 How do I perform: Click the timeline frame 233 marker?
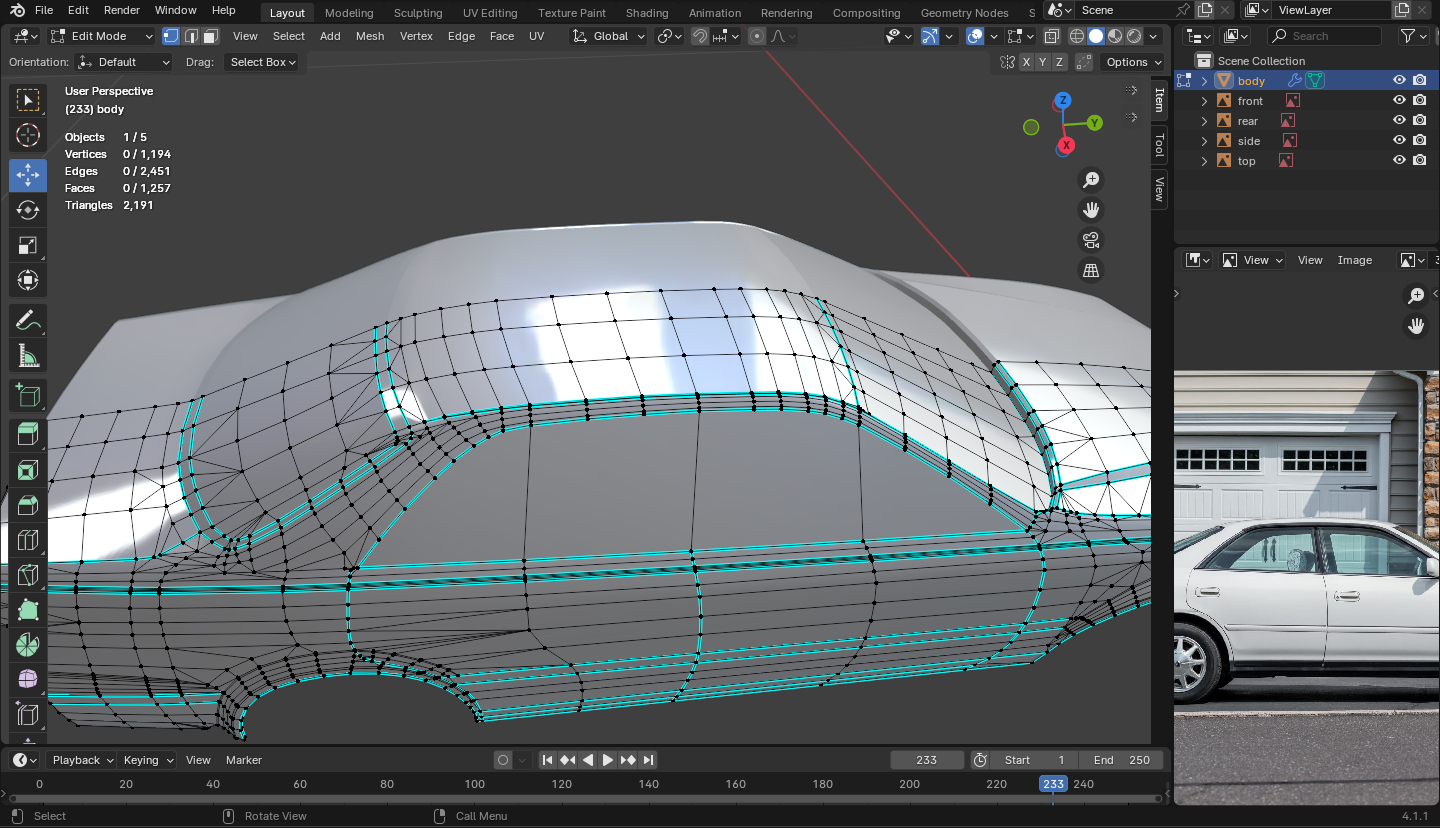click(1053, 784)
